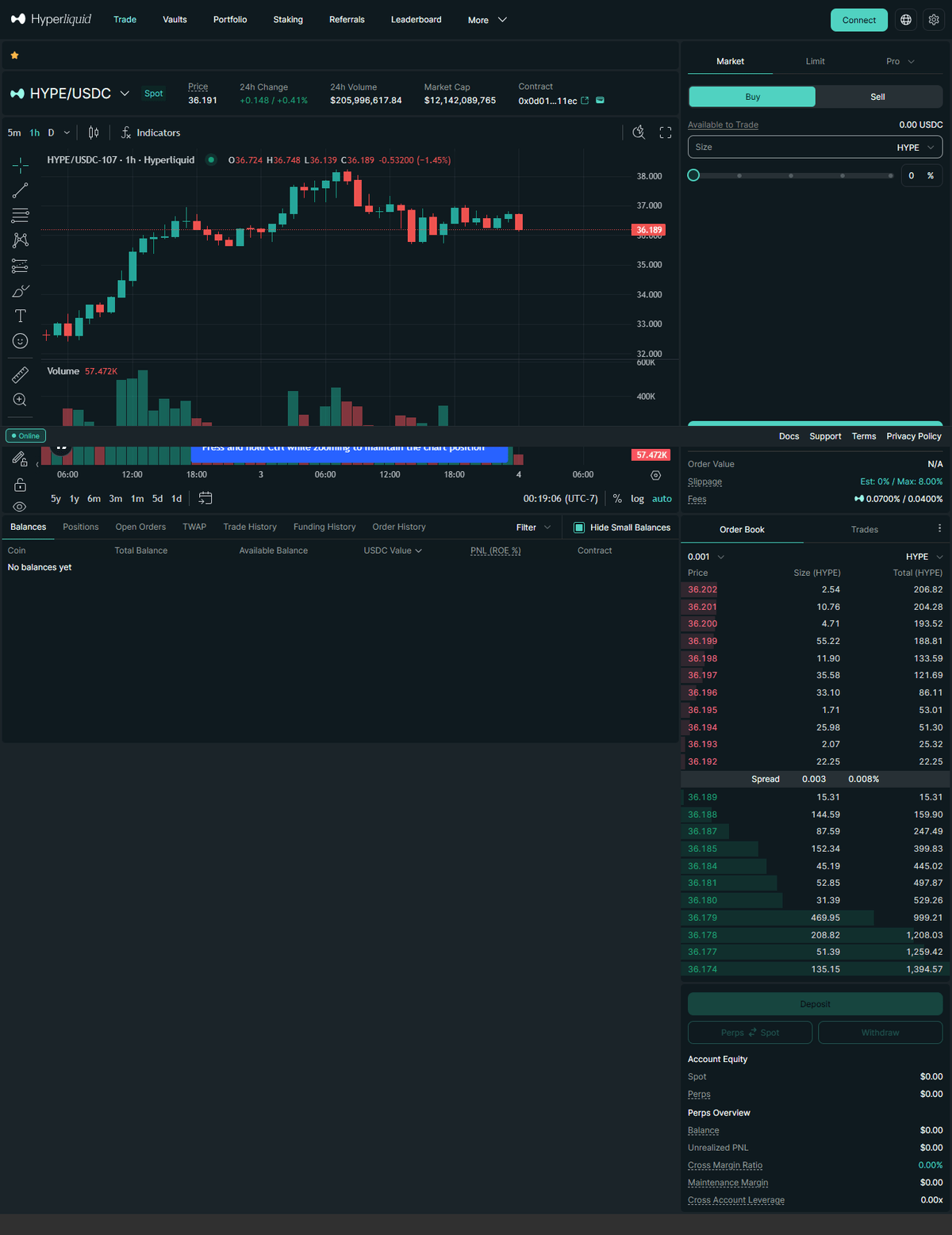Open the Fibonacci retracement tool

click(20, 215)
